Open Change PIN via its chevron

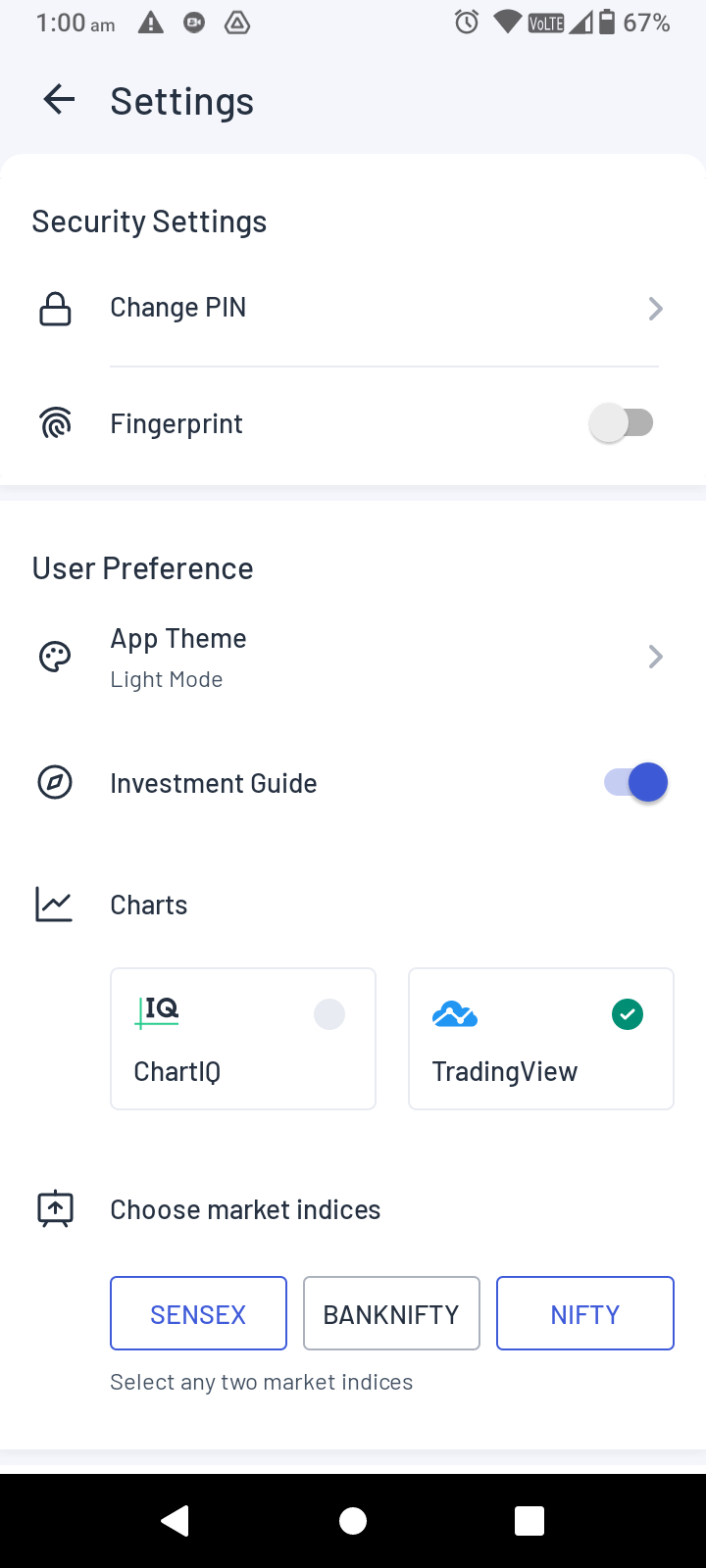pos(656,309)
